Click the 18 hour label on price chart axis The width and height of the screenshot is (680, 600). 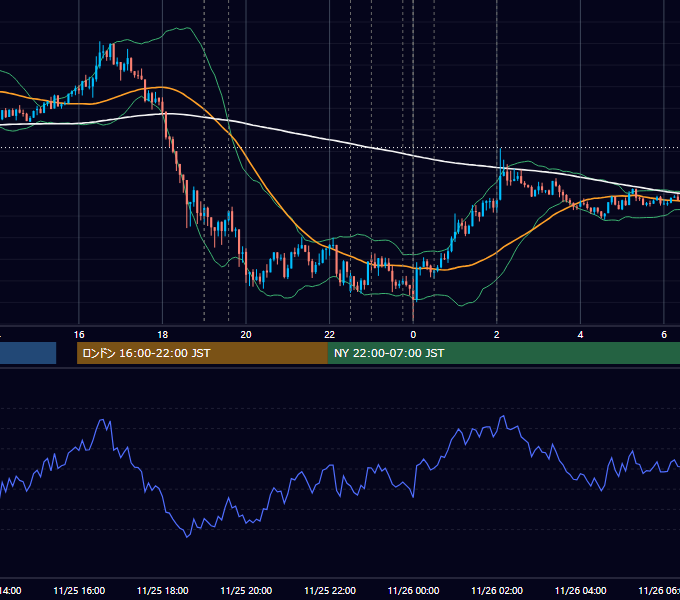click(x=163, y=334)
